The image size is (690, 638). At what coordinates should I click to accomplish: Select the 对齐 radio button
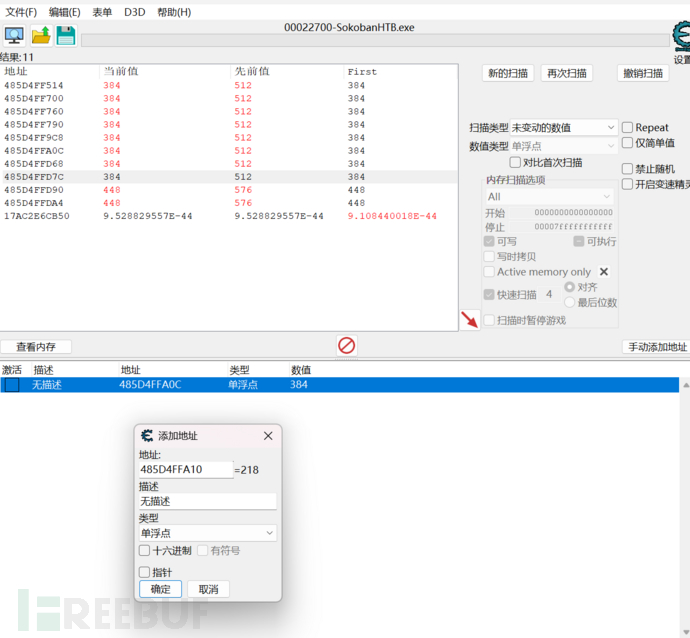click(569, 287)
